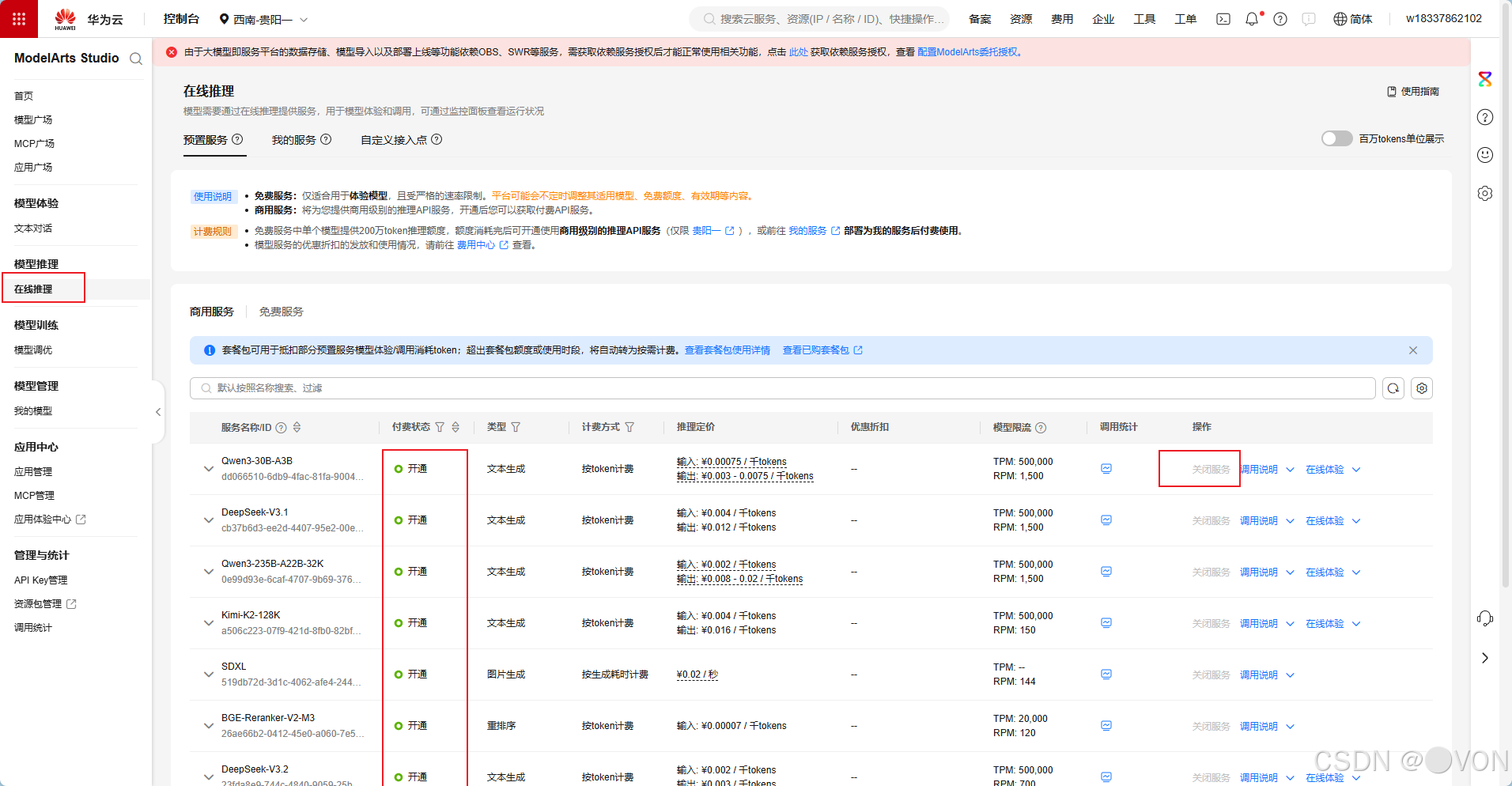Expand the Kimi-K2-128K row

pos(208,623)
